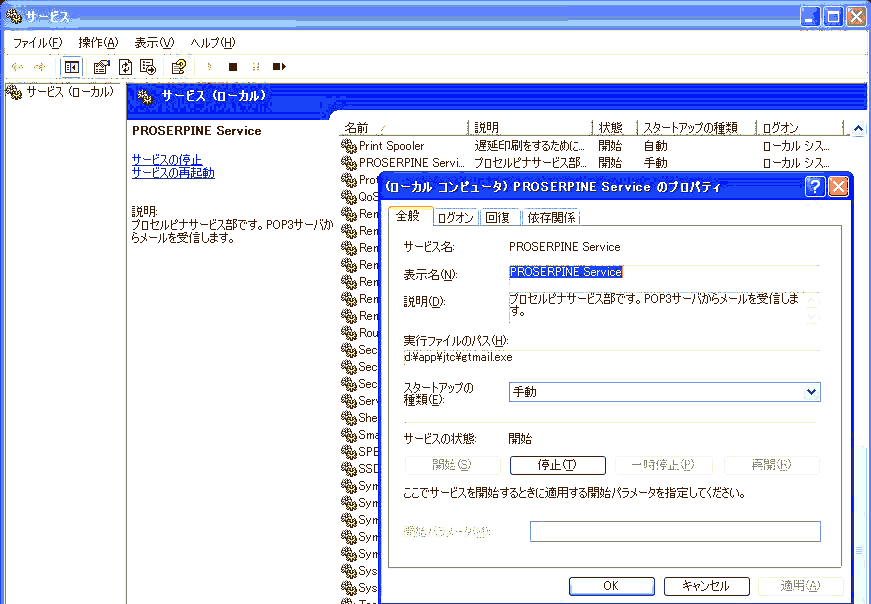The height and width of the screenshot is (604, 871).
Task: Click the PROSERPINE Service heading in the left pane
Action: point(197,131)
